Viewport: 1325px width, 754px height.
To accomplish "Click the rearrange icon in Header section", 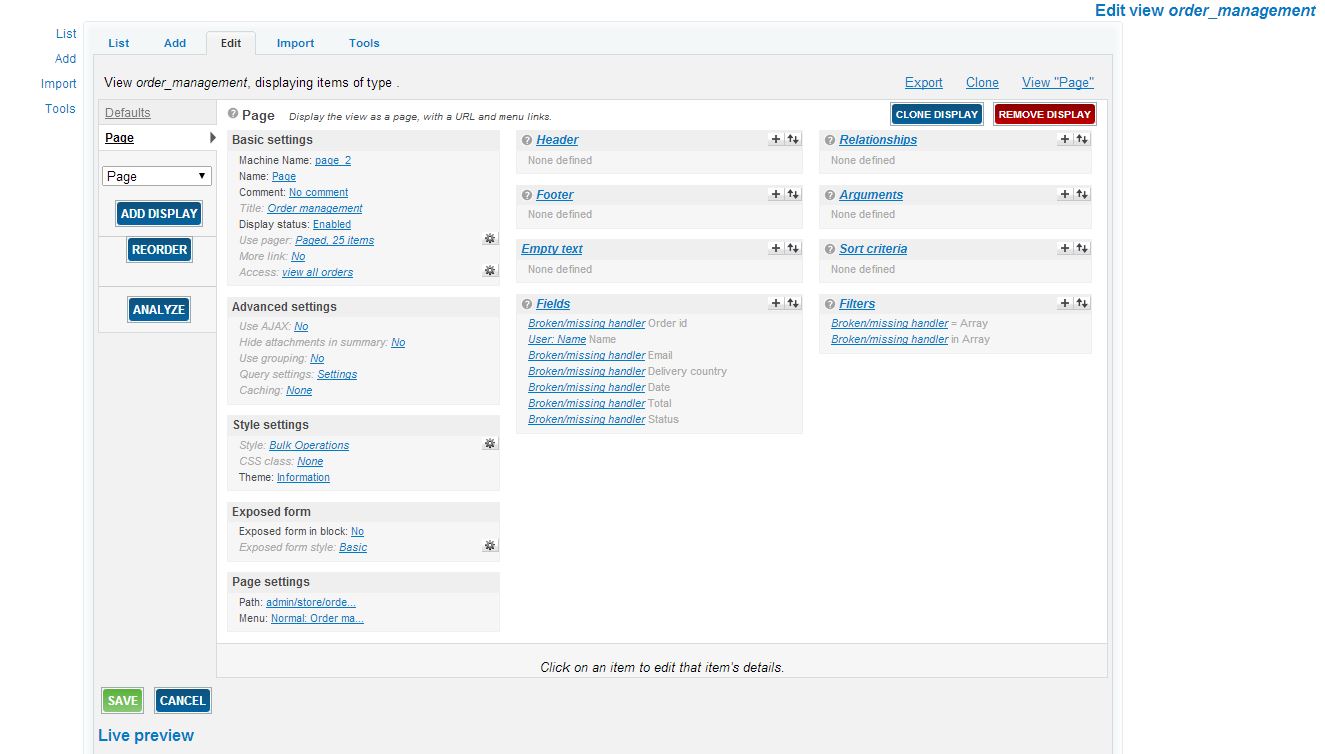I will pos(793,140).
